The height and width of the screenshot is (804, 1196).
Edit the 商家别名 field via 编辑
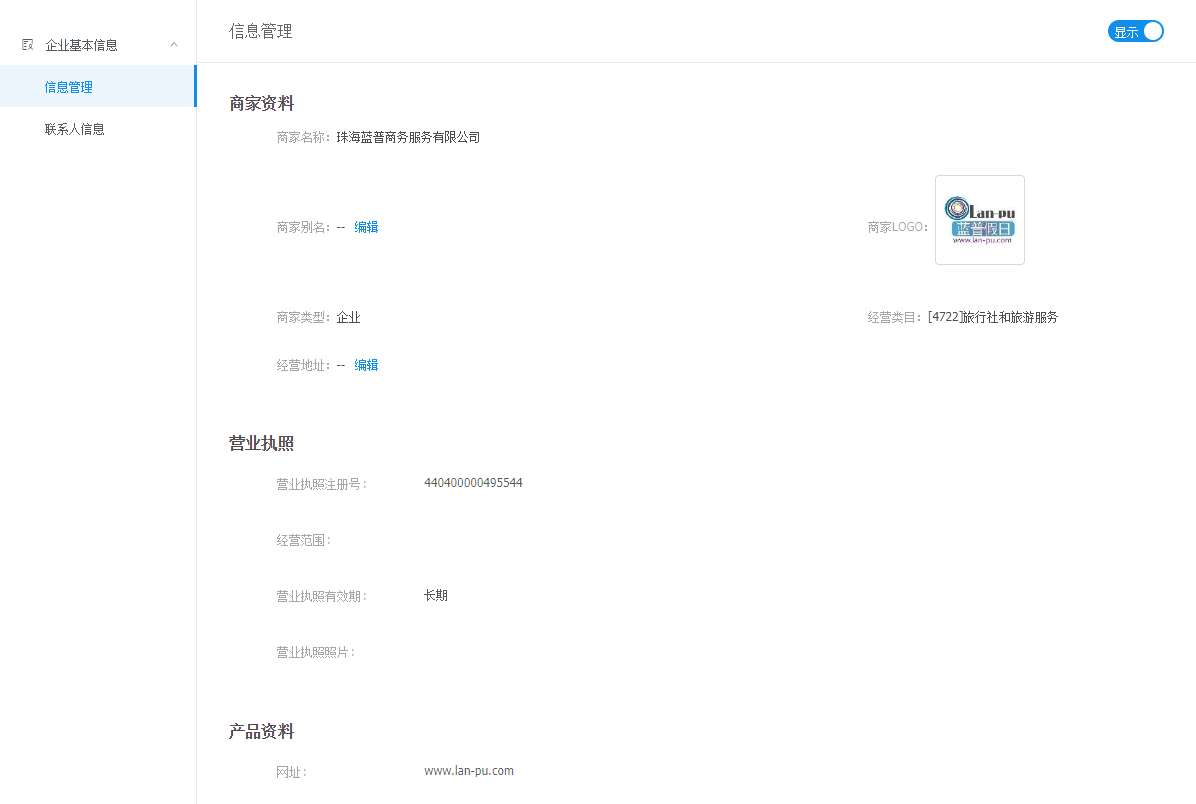[x=366, y=227]
